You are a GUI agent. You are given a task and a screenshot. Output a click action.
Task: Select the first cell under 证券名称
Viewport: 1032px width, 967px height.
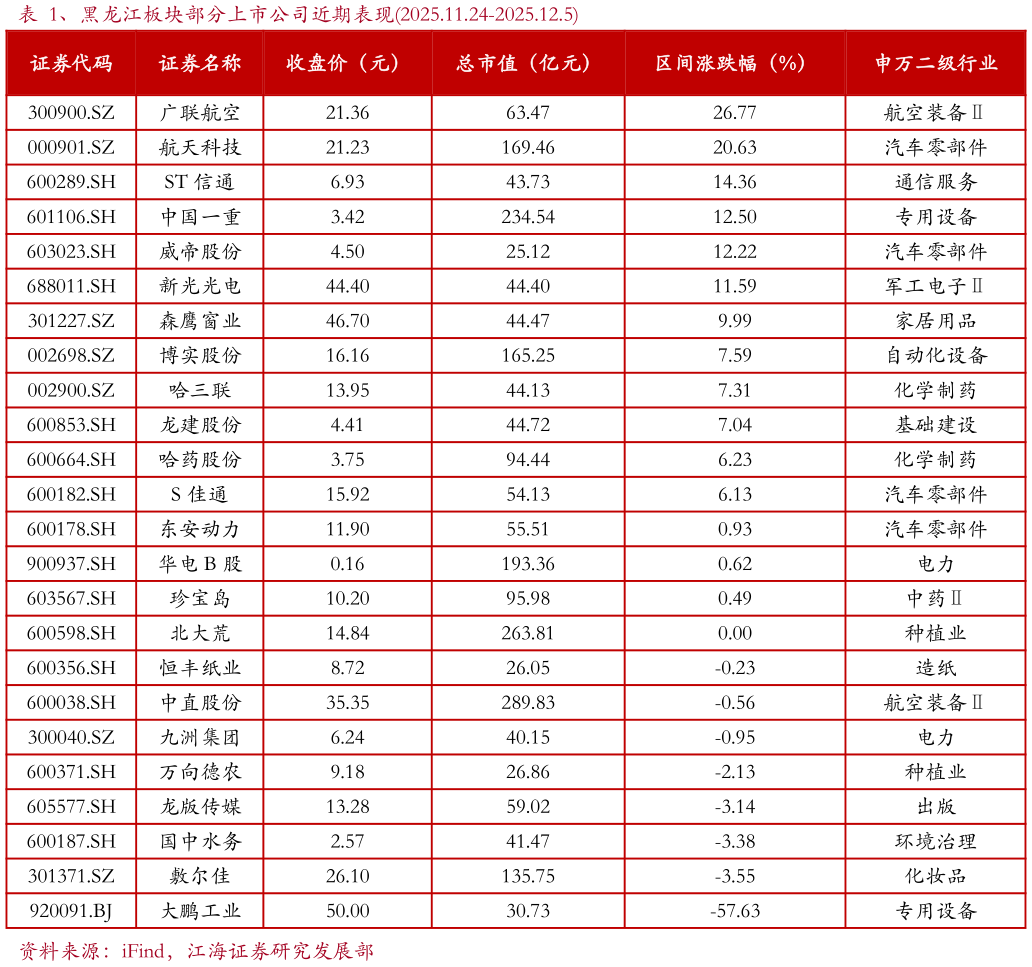(x=199, y=112)
